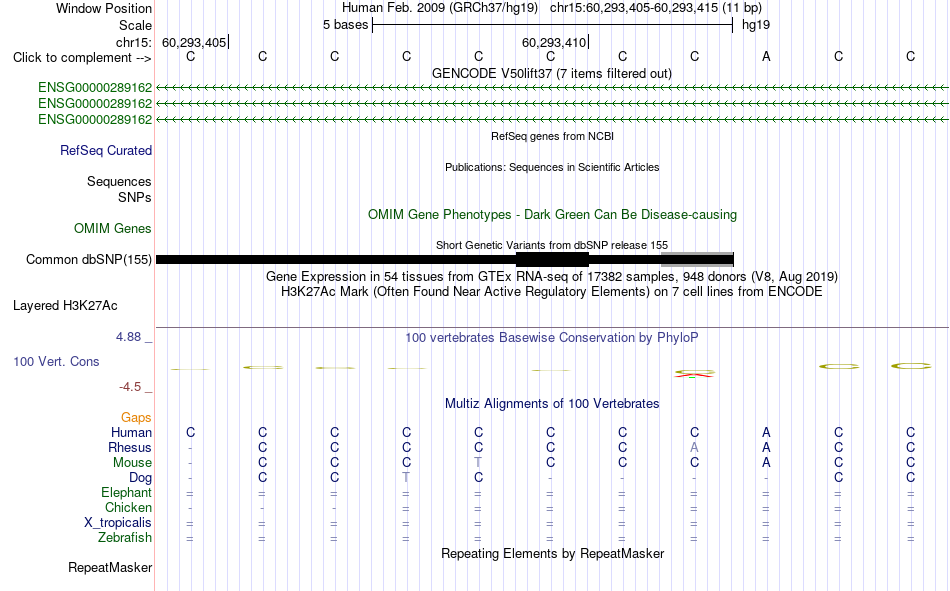Select the Mouse species label
This screenshot has width=950, height=591.
(x=132, y=462)
